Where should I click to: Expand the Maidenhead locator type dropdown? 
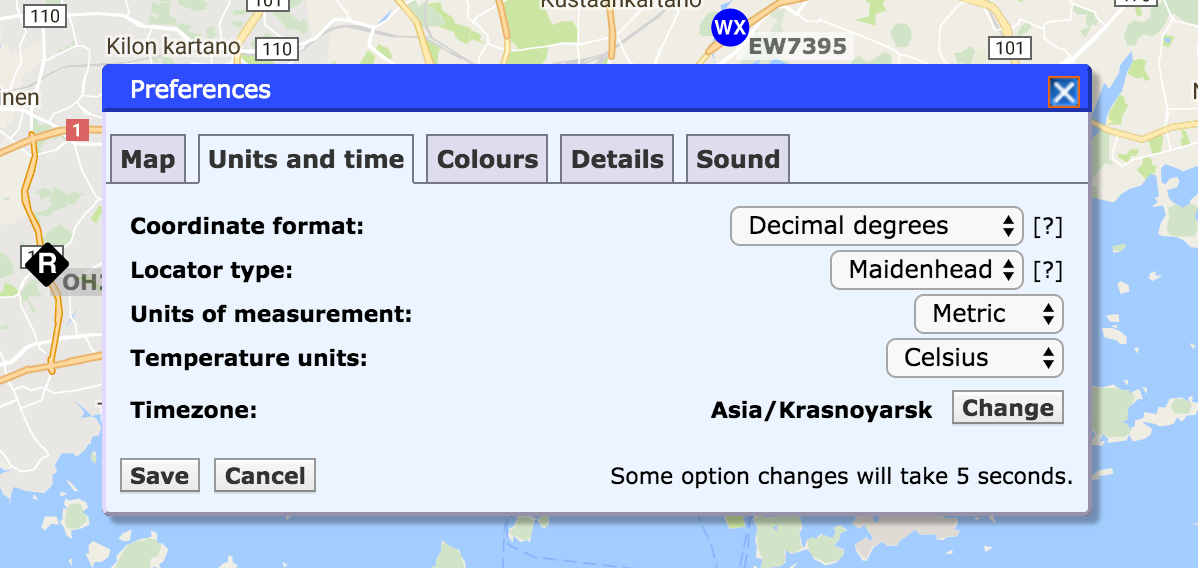point(927,270)
